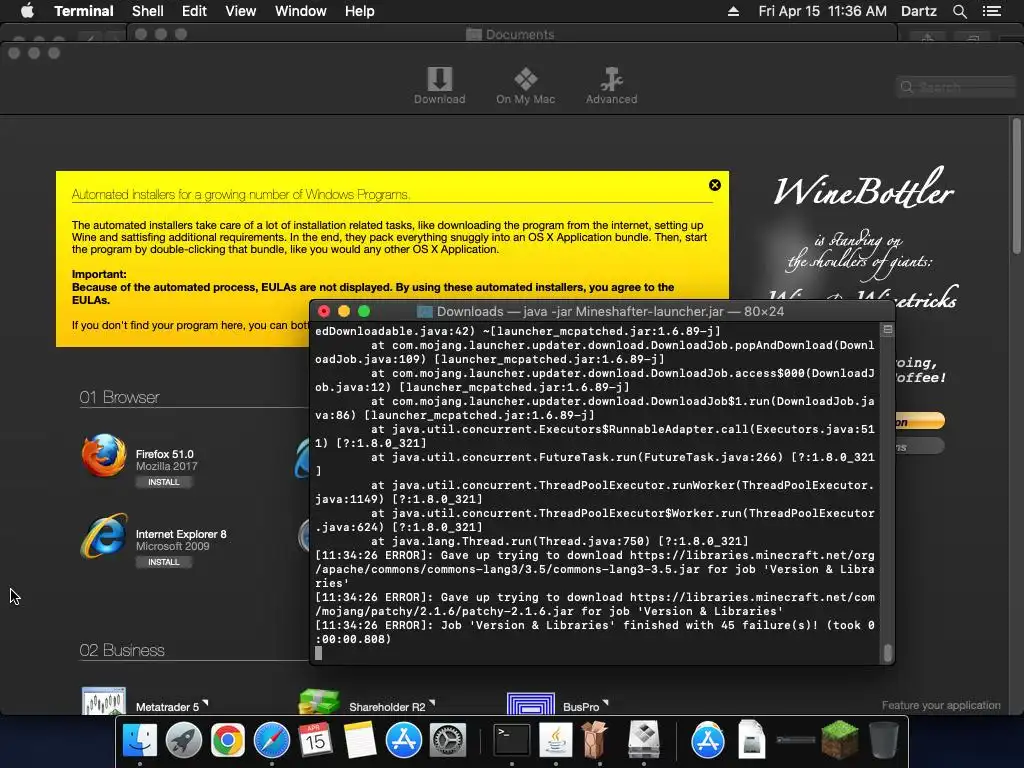Open the Trash in the Dock
1024x768 pixels.
click(883, 739)
